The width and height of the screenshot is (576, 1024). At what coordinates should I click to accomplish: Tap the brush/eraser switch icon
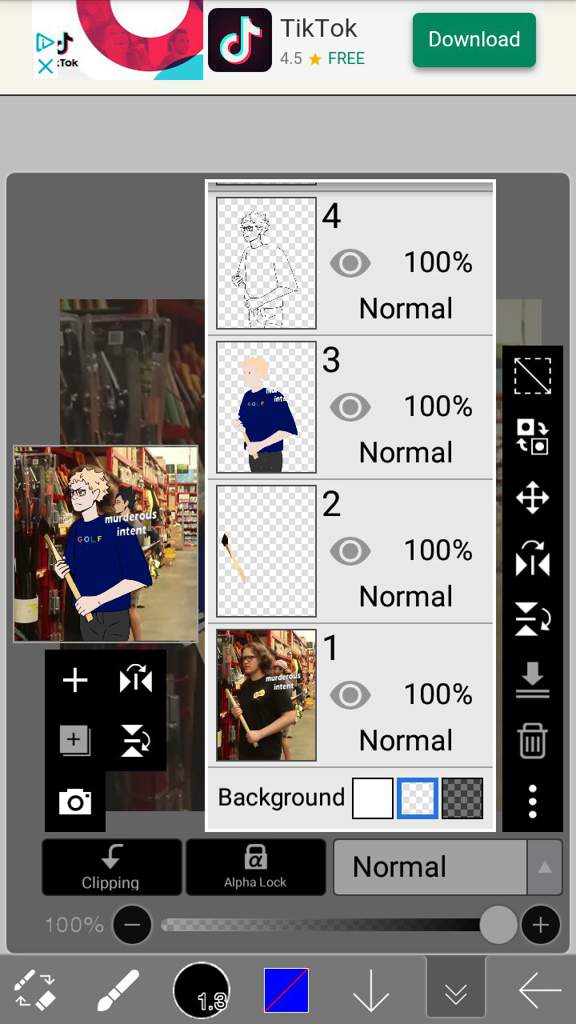(35, 990)
